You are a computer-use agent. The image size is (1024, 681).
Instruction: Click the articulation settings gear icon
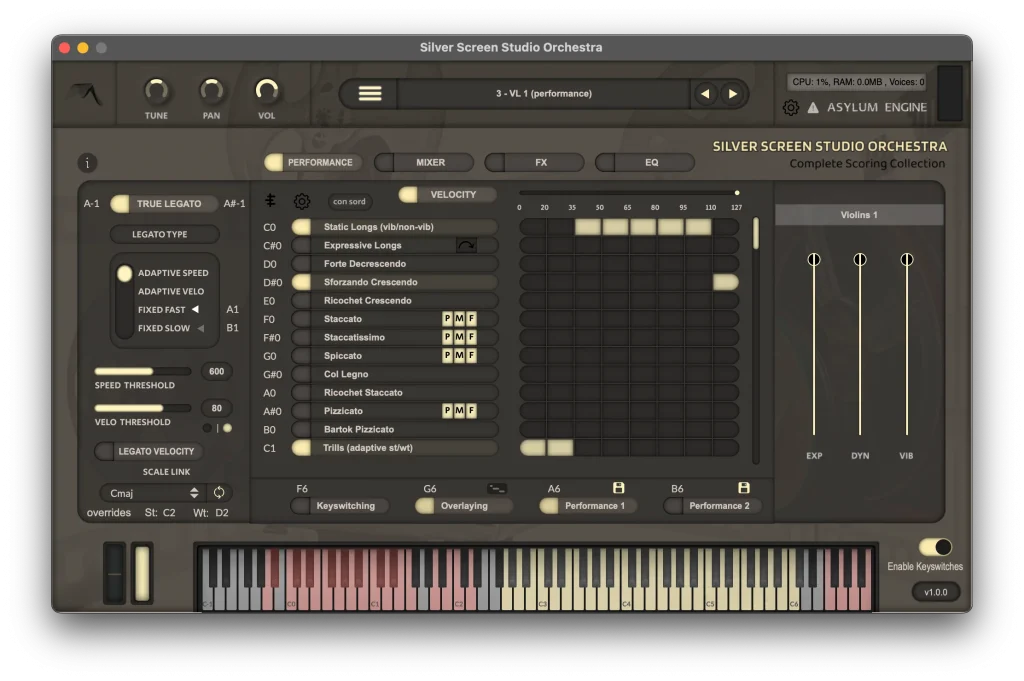pos(302,201)
